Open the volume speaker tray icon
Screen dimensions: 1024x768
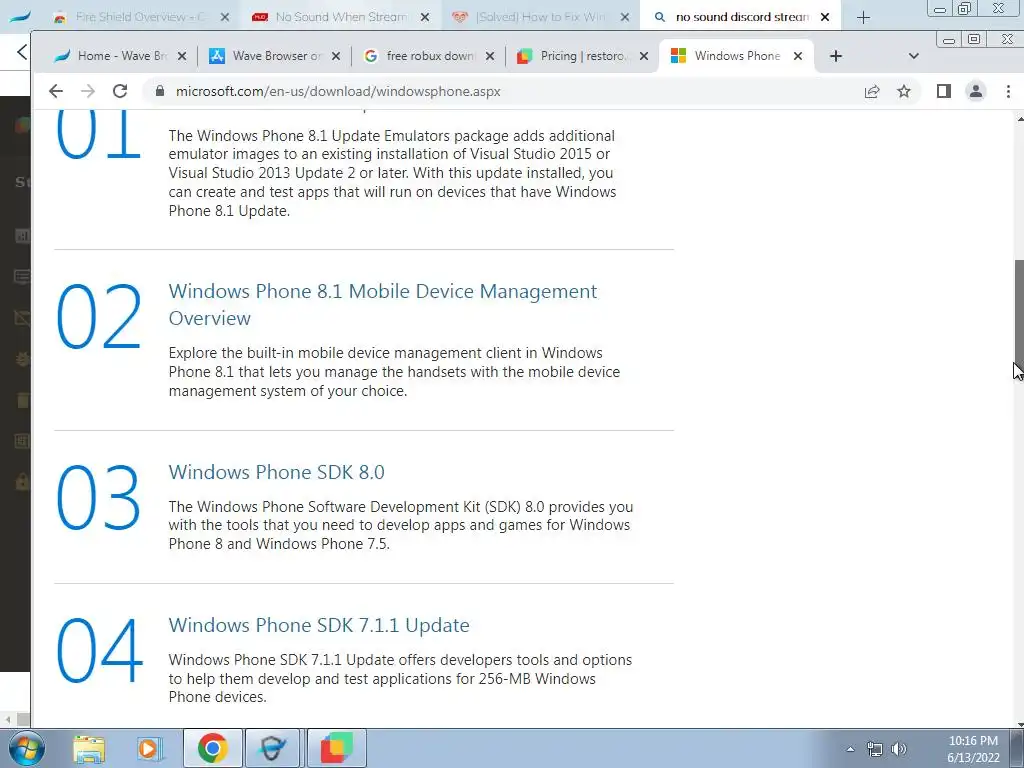(899, 749)
